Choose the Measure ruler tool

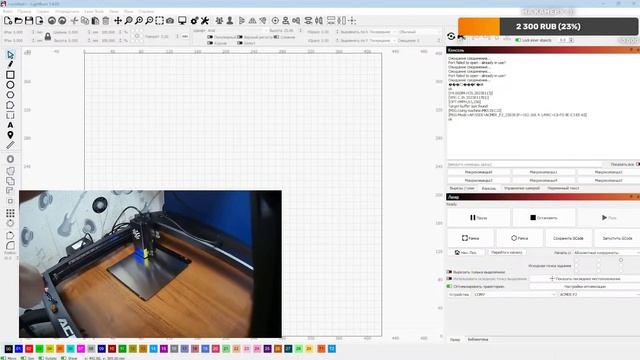coord(10,145)
